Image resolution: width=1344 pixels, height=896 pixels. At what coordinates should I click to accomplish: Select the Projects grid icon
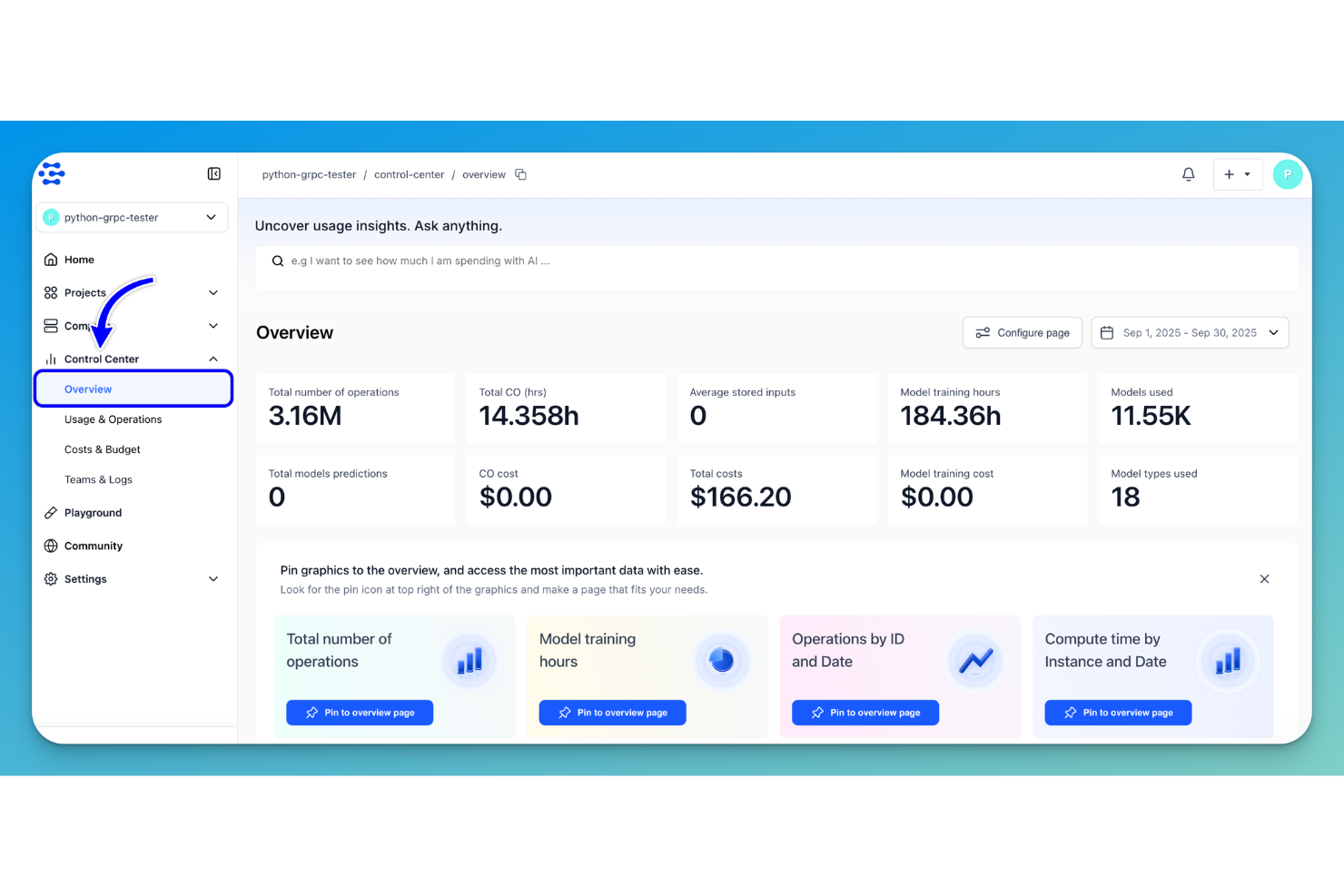(51, 292)
